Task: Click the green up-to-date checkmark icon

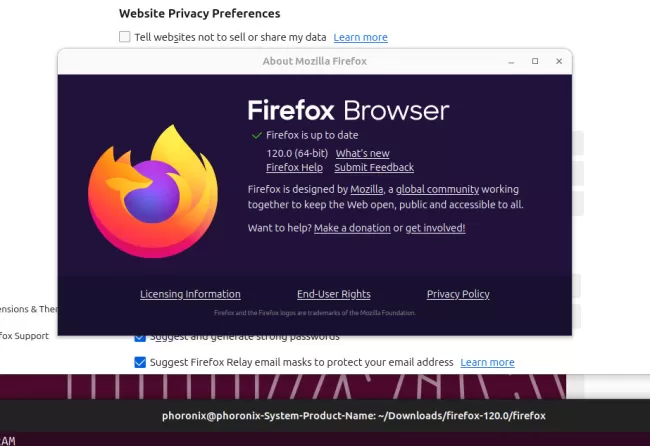Action: 257,135
